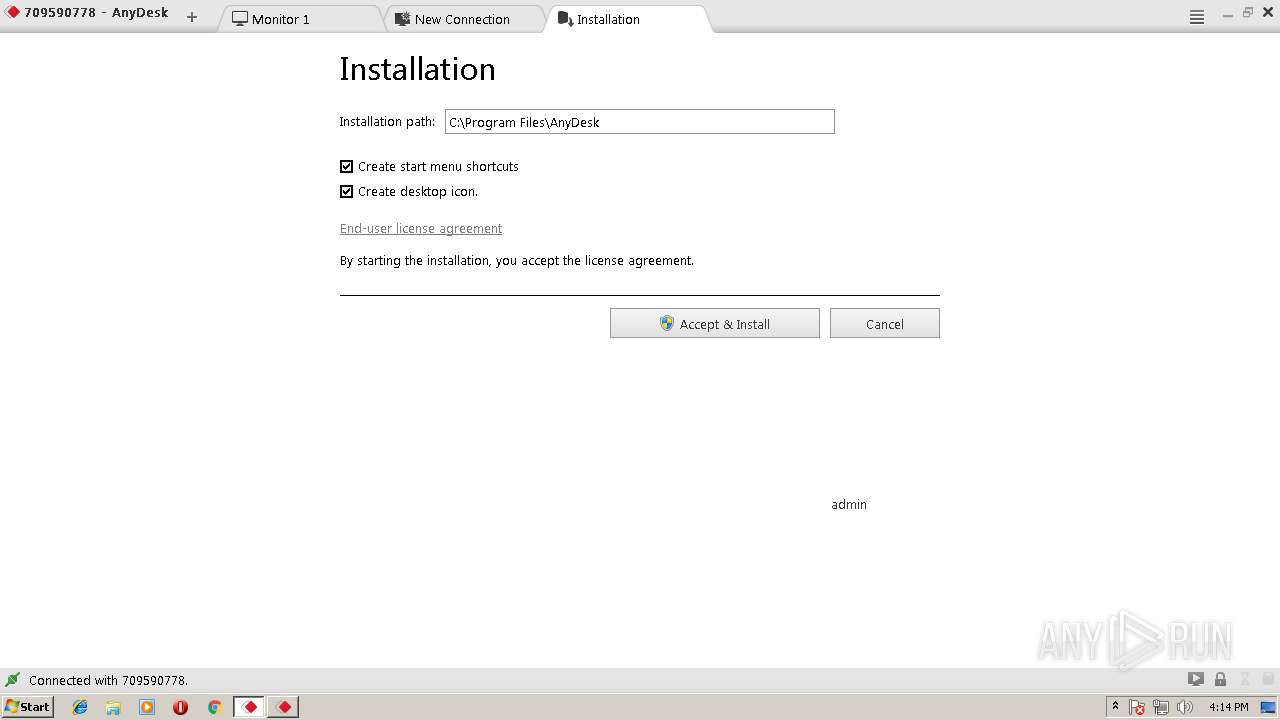
Task: Select the second AnyDesk taskbar window
Action: [x=284, y=707]
